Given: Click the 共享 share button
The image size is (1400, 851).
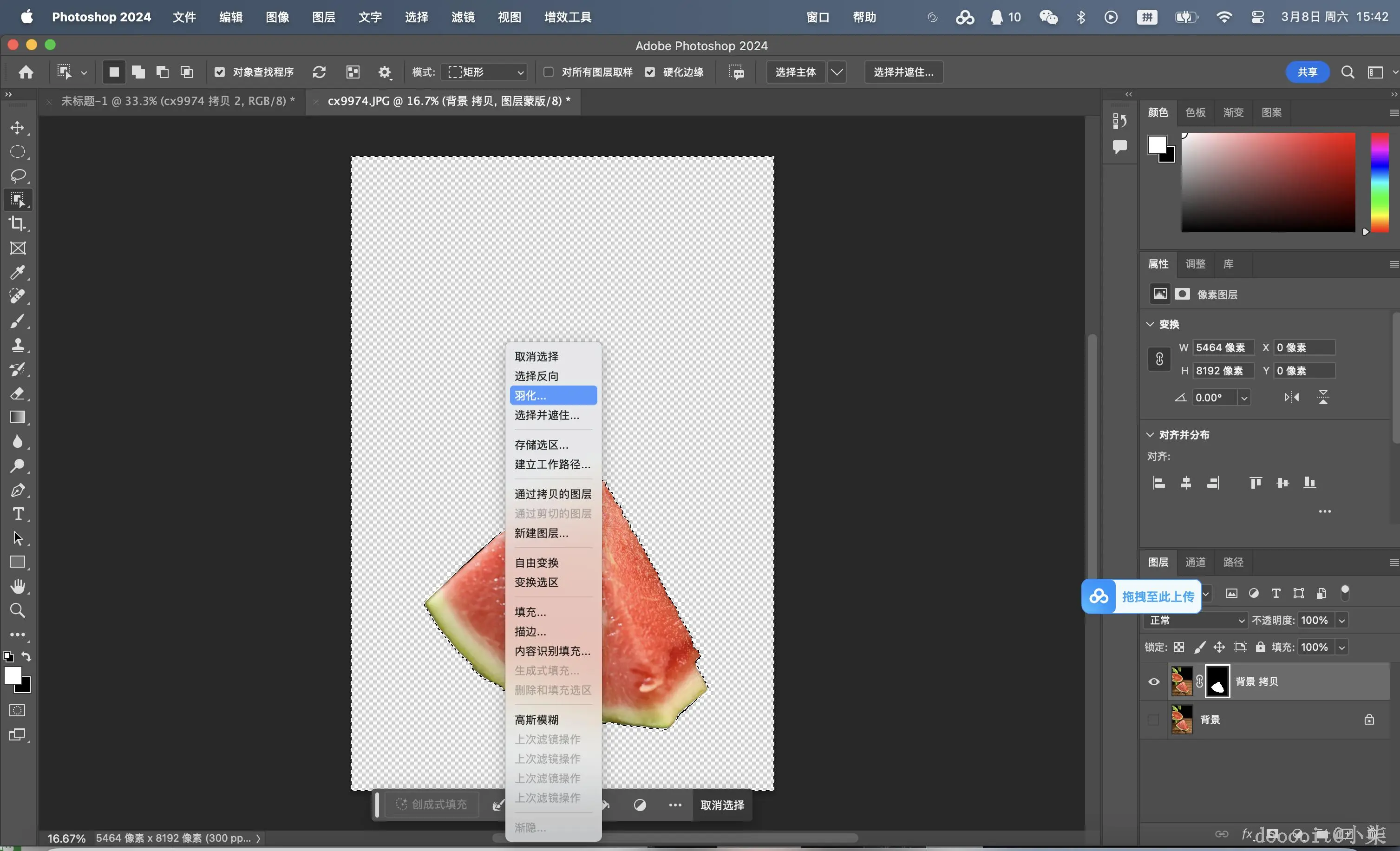Looking at the screenshot, I should click(1307, 72).
